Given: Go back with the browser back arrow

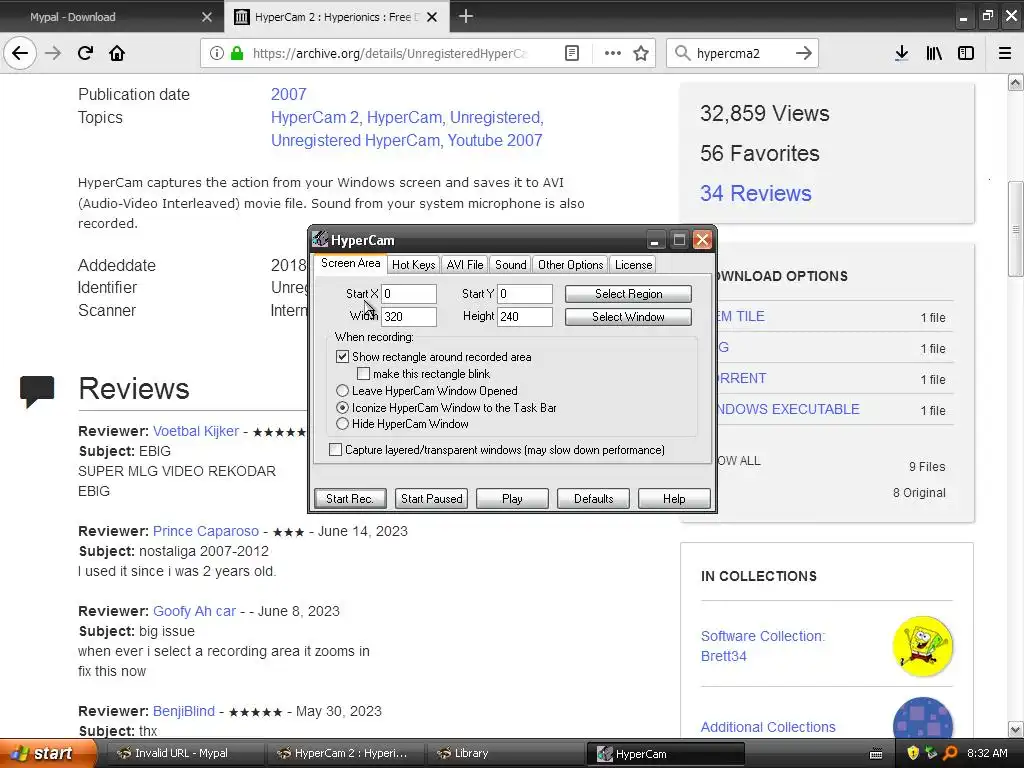Looking at the screenshot, I should click(20, 53).
